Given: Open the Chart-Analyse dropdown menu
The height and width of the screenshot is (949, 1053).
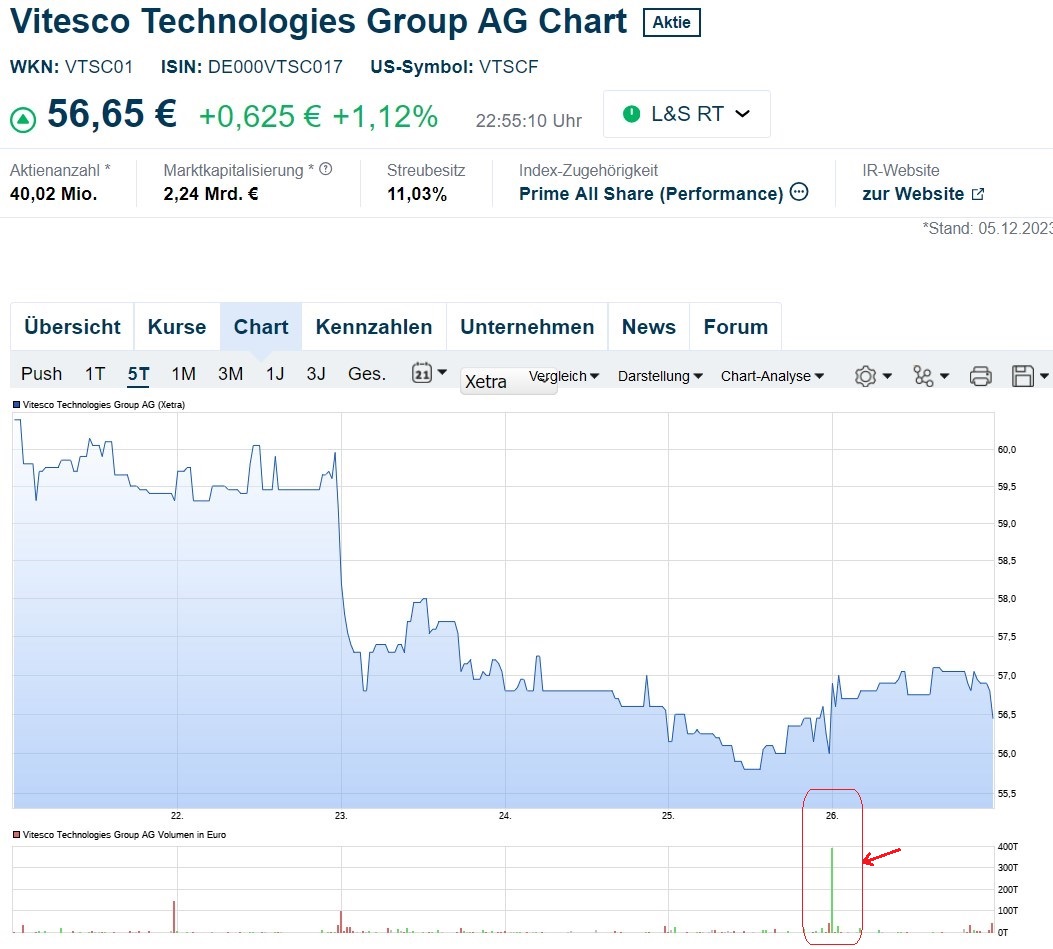Looking at the screenshot, I should [x=772, y=376].
